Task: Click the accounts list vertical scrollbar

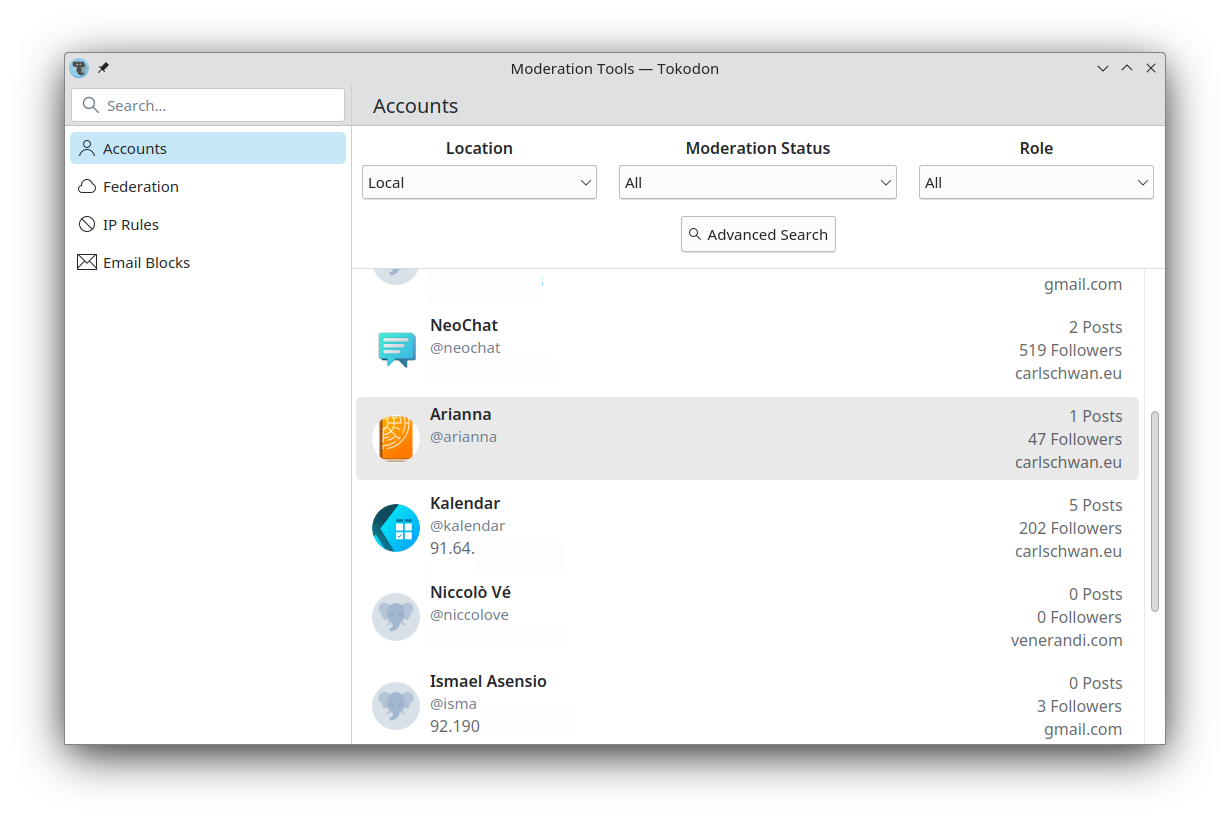Action: pos(1154,510)
